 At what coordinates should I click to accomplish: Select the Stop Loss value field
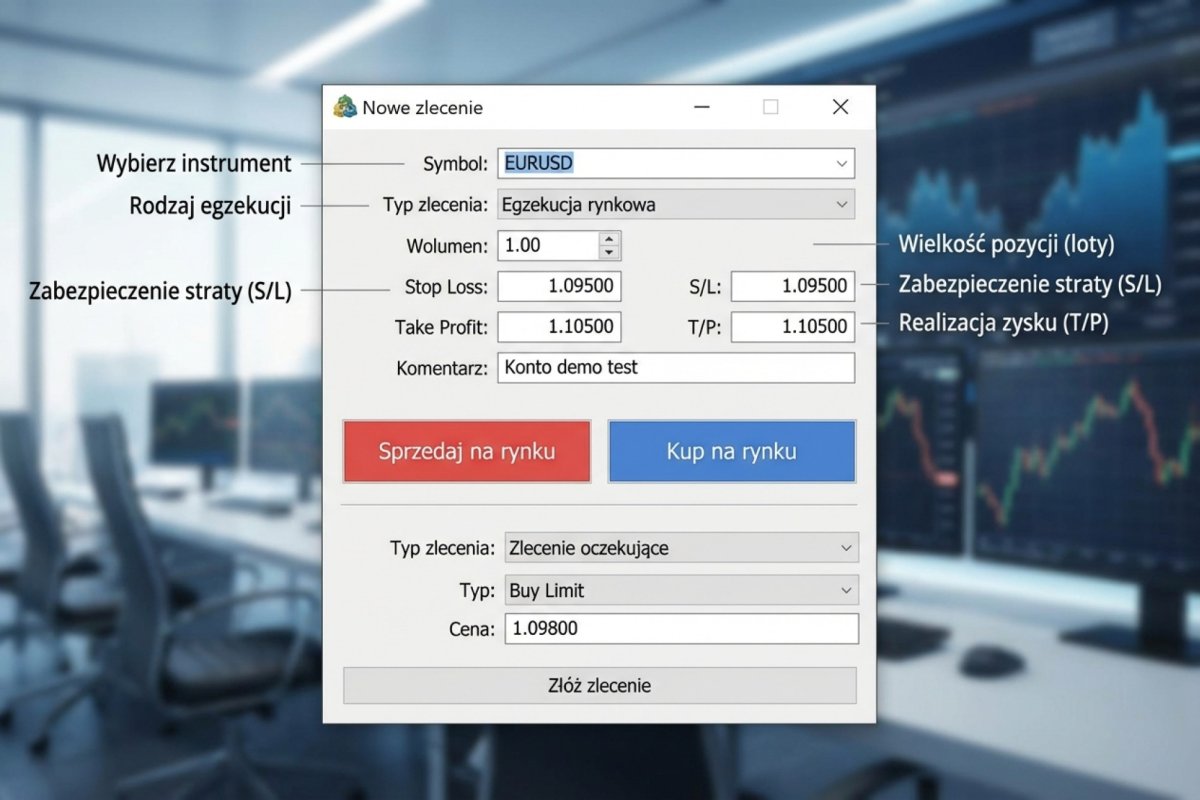[x=558, y=286]
